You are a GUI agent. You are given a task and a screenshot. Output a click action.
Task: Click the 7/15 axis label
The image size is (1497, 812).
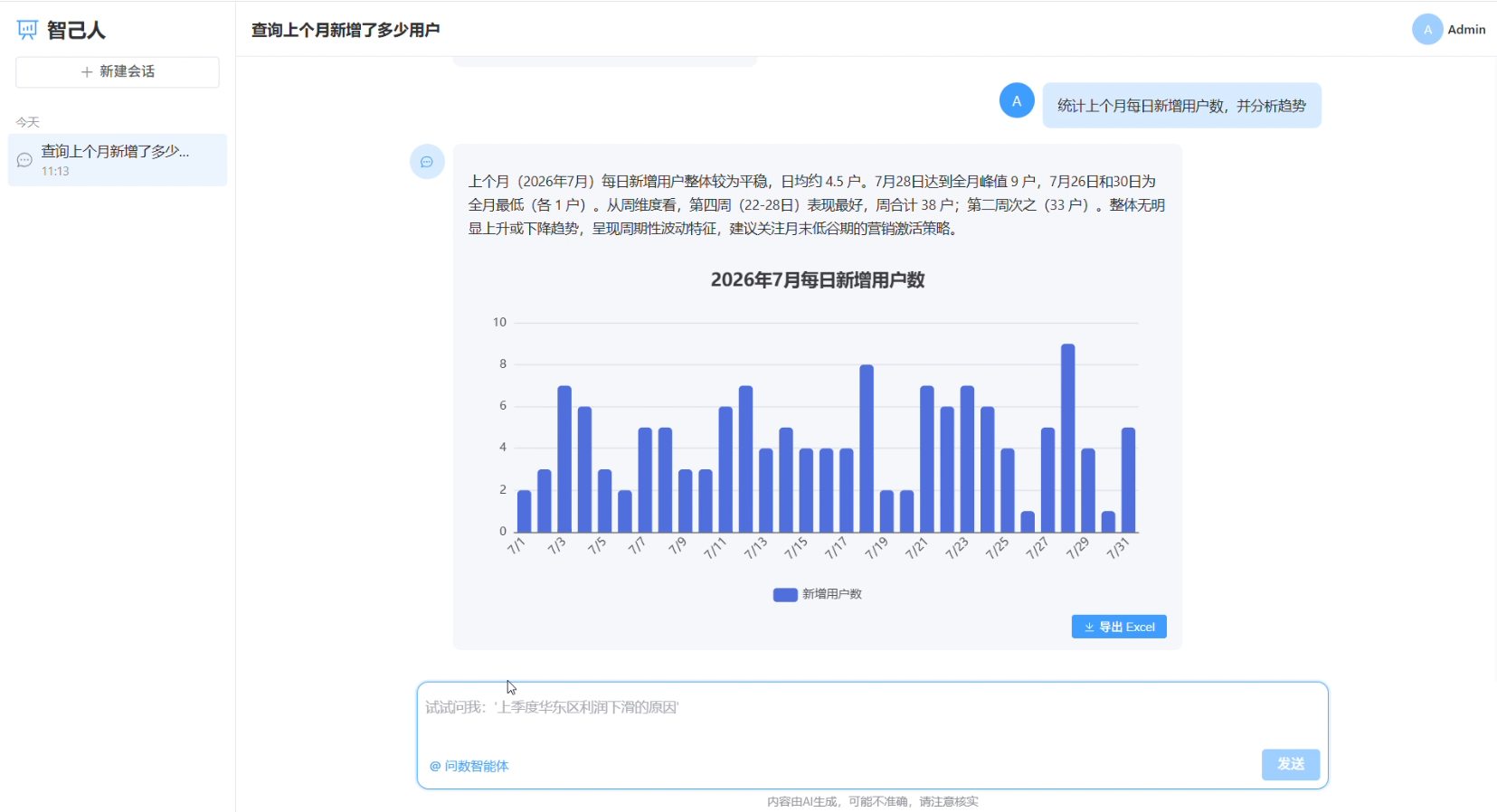(x=796, y=548)
